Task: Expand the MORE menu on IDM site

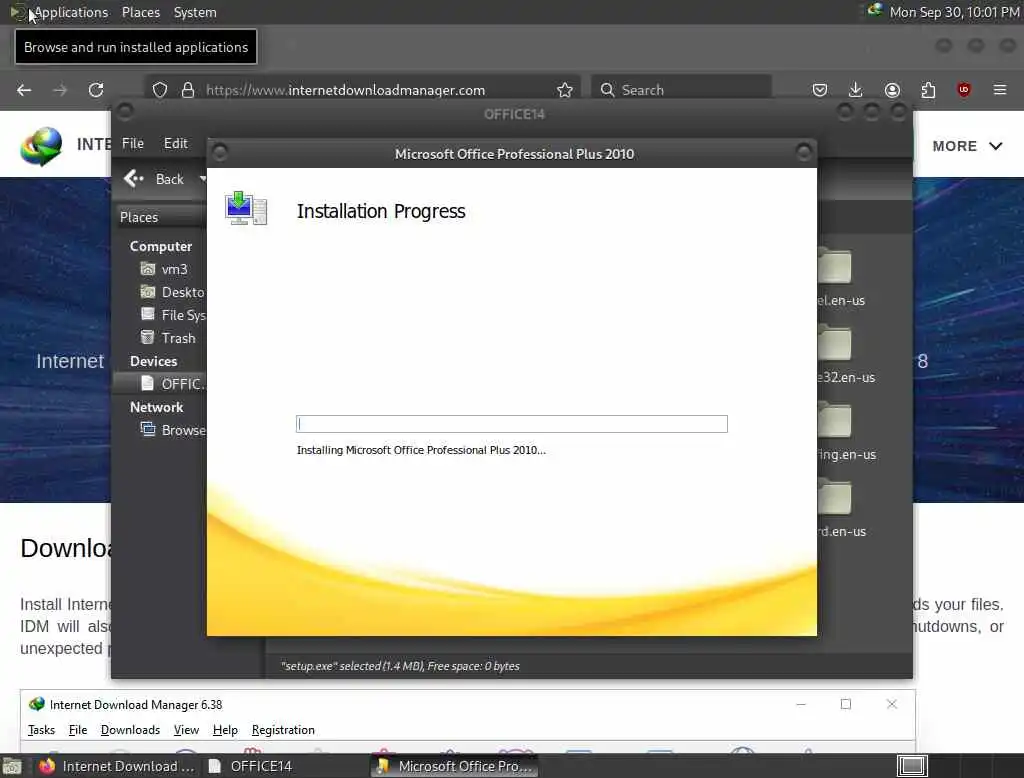Action: [x=967, y=146]
